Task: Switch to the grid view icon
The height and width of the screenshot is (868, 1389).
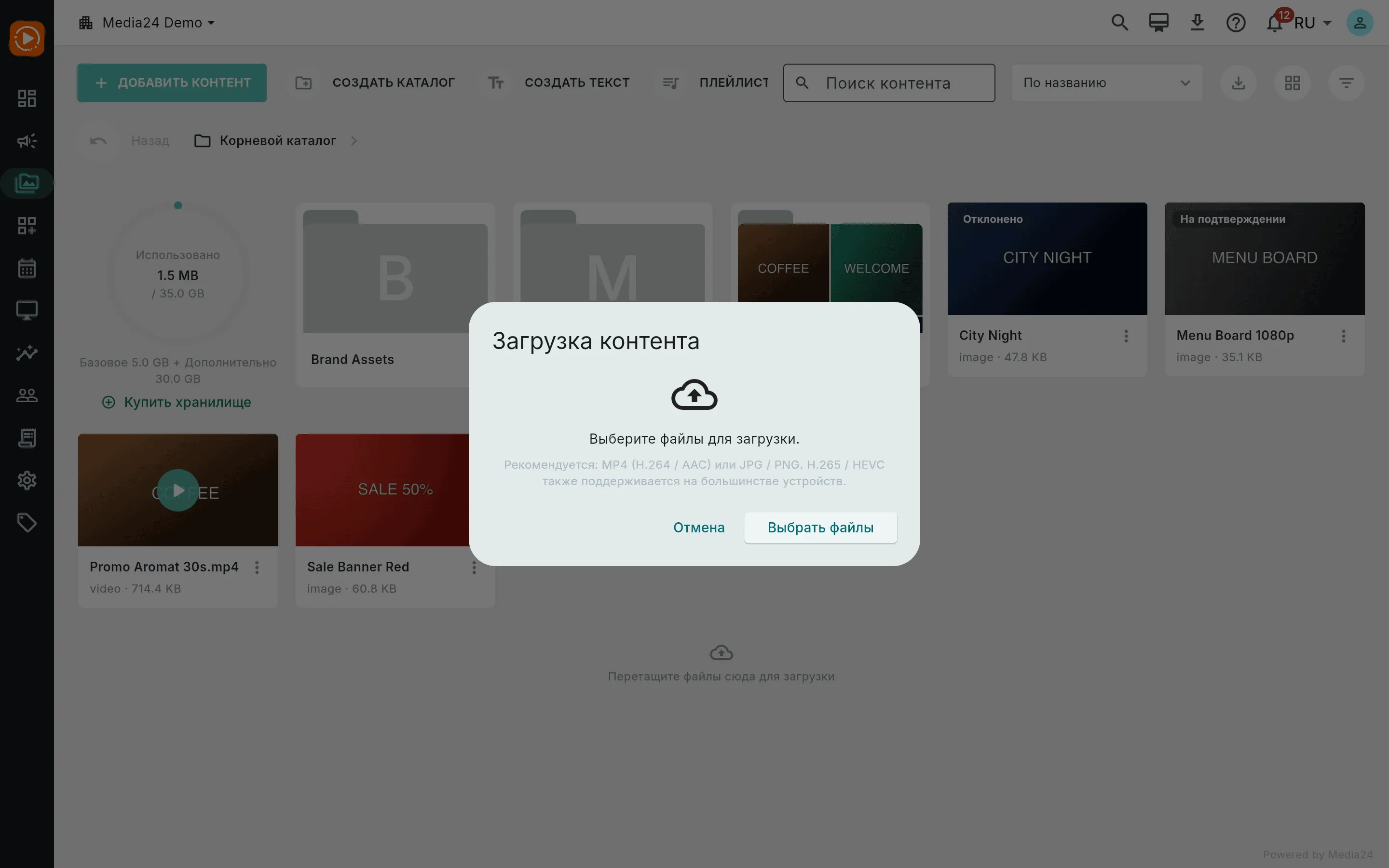Action: (1292, 83)
